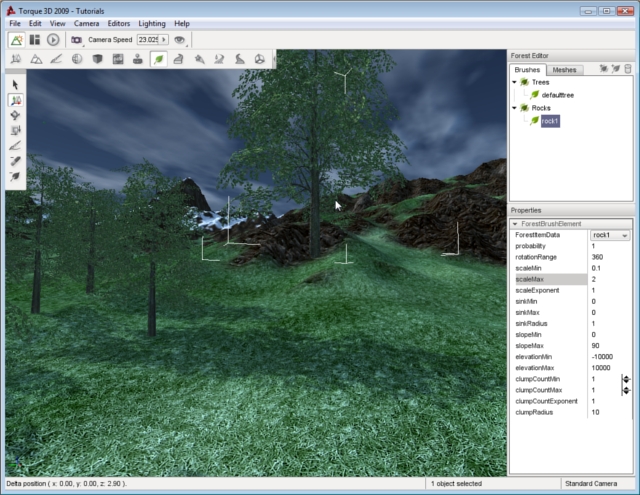Screen dimensions: 640x495
Task: Click the Play game button in toolbar
Action: 53,40
